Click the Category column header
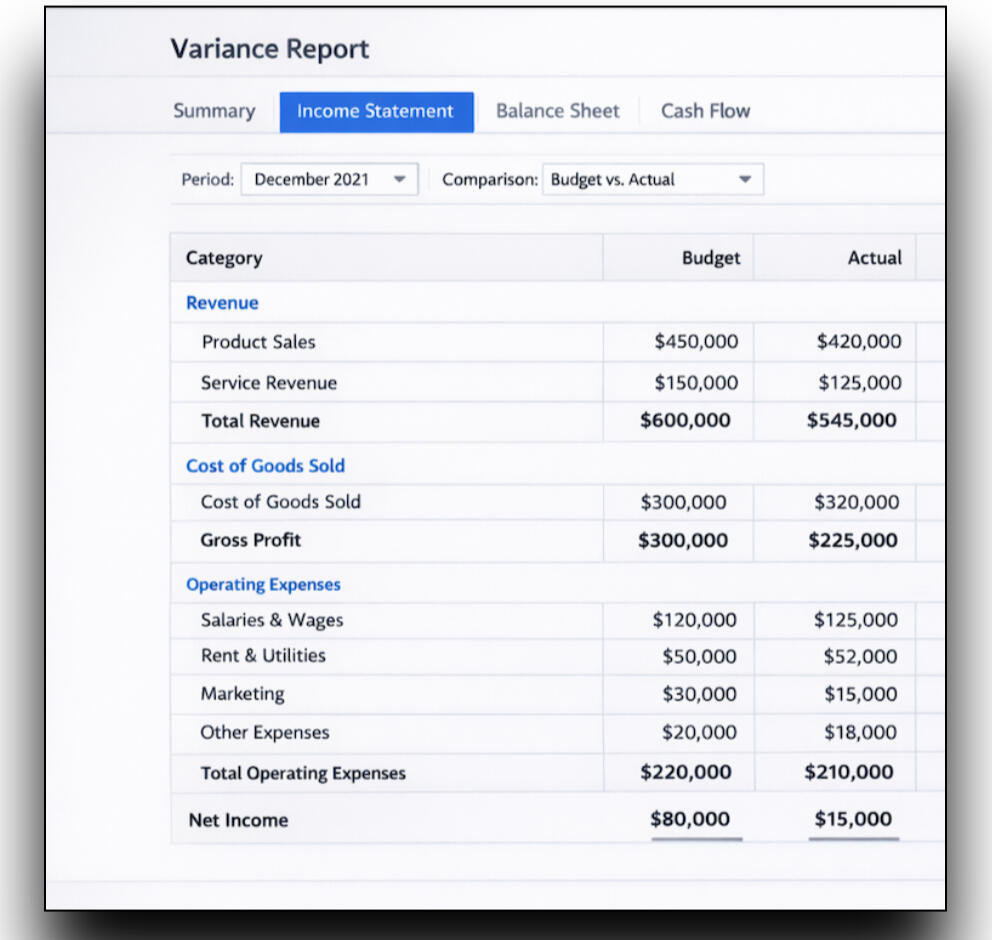 224,258
